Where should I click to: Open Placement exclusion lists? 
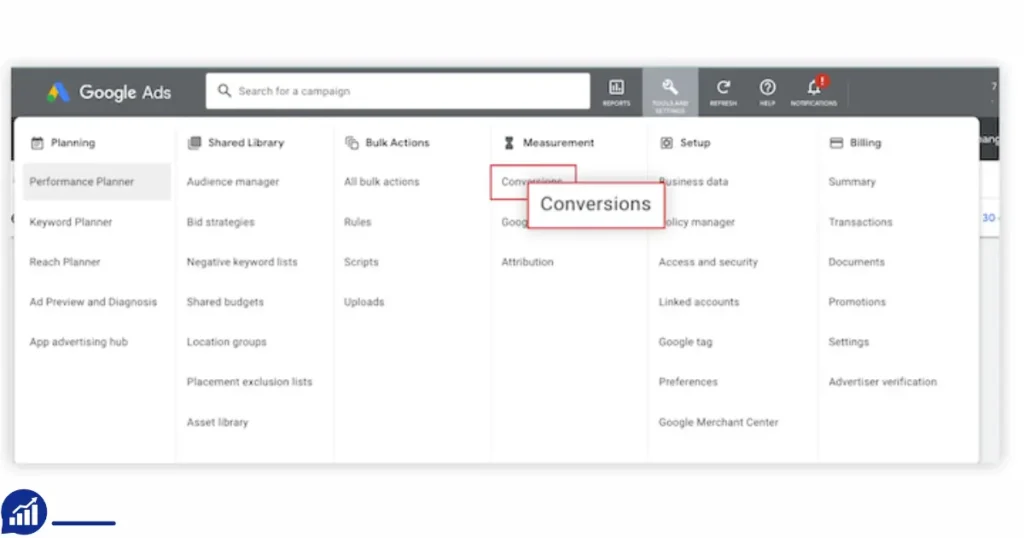tap(249, 381)
